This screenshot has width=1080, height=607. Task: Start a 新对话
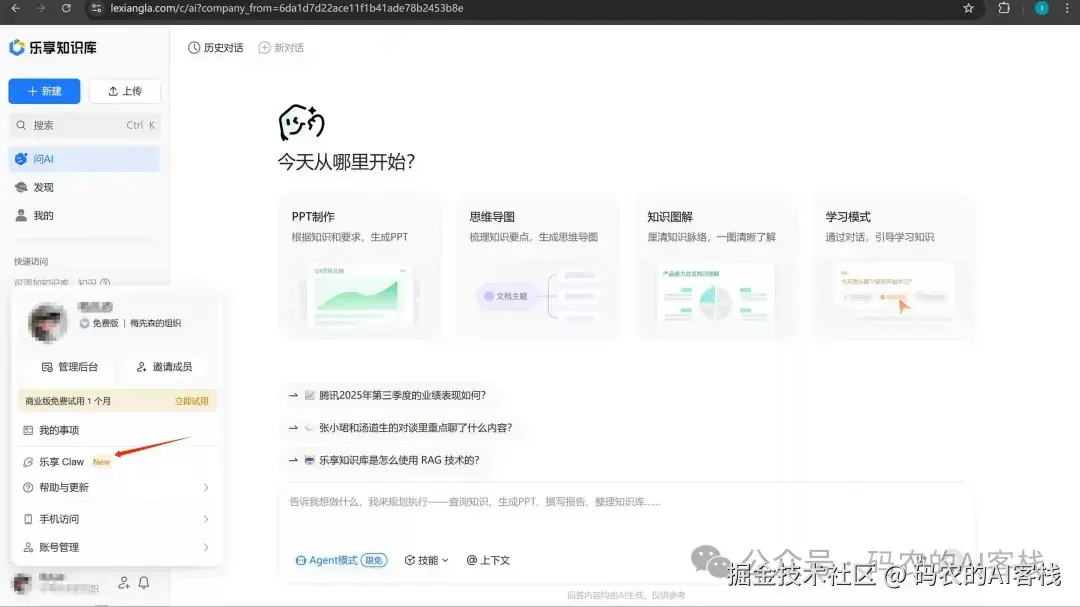pos(281,48)
